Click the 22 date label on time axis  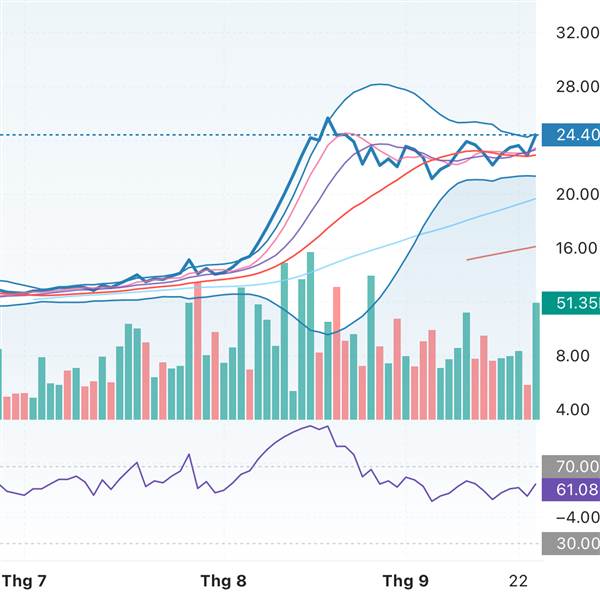coord(518,580)
